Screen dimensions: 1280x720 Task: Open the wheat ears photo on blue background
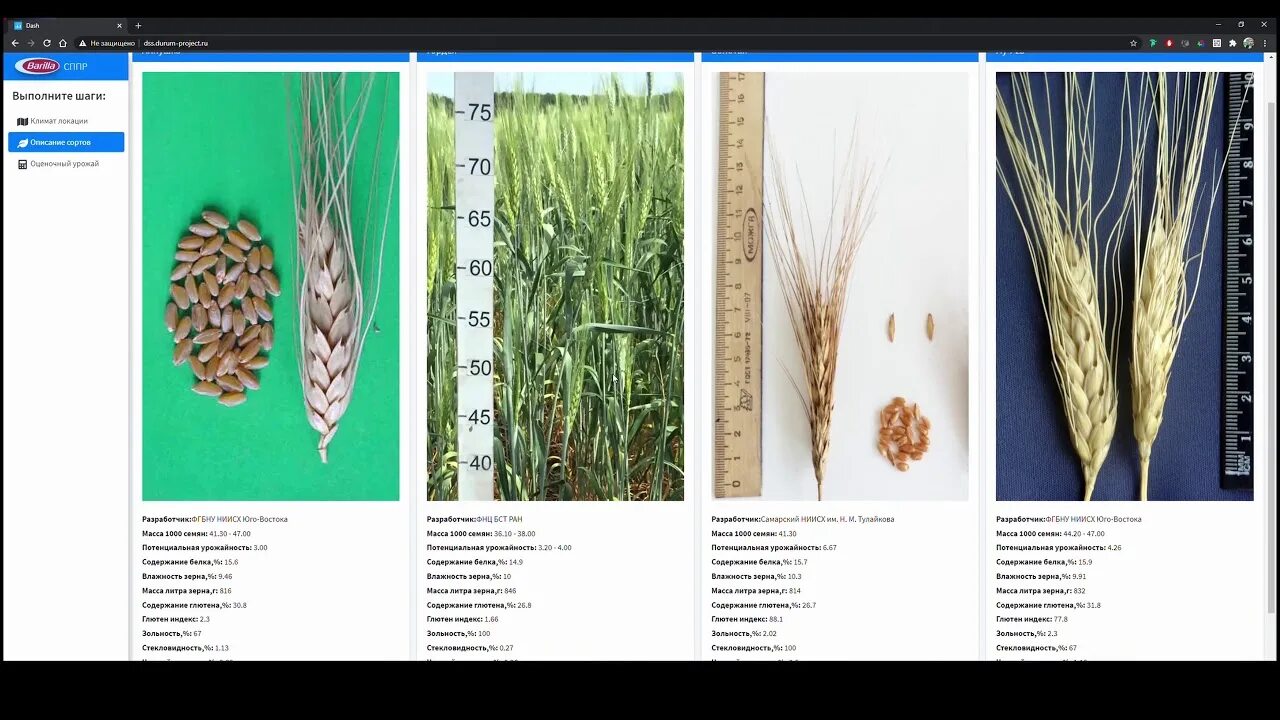(1125, 286)
